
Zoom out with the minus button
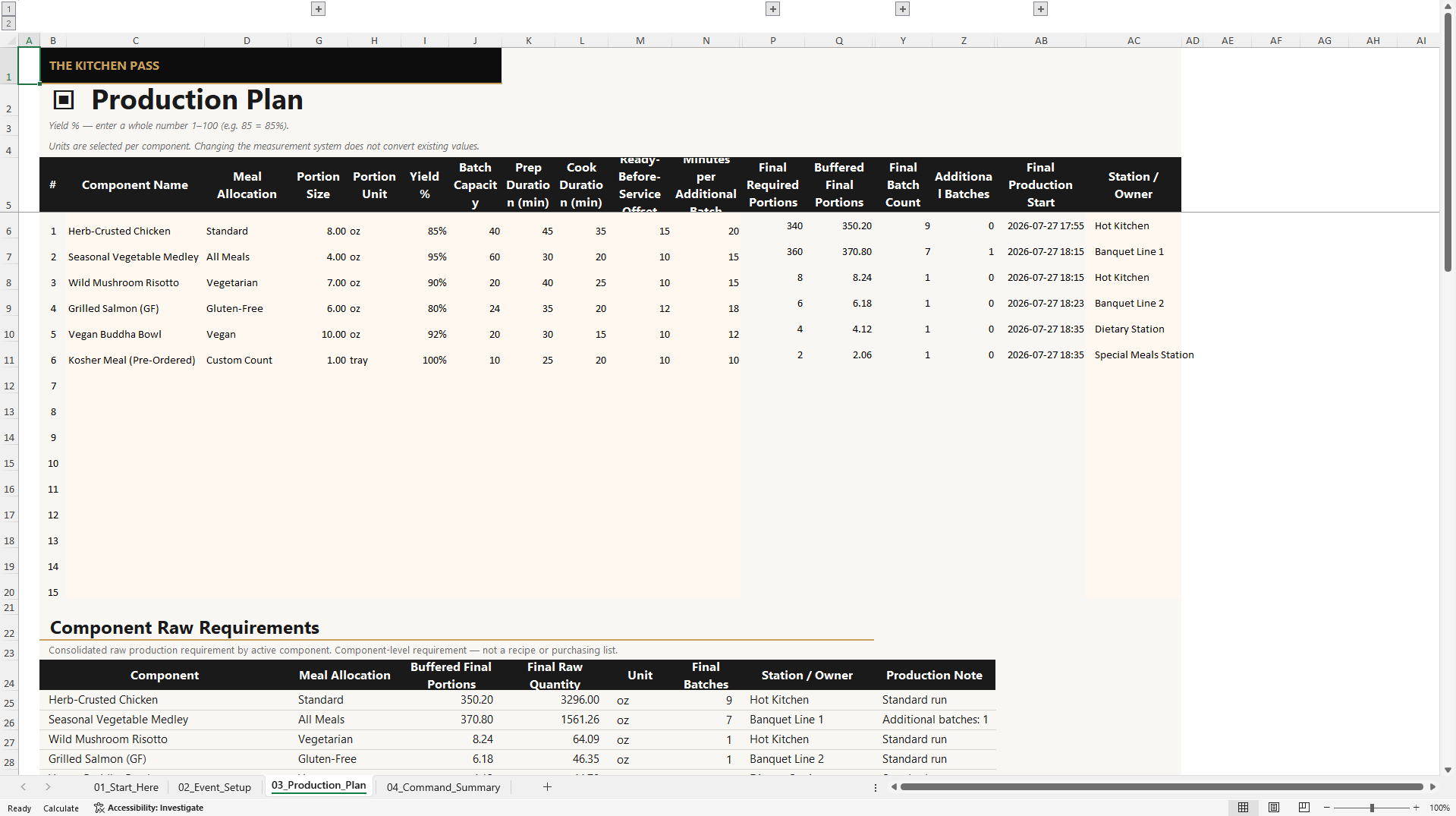(1327, 808)
